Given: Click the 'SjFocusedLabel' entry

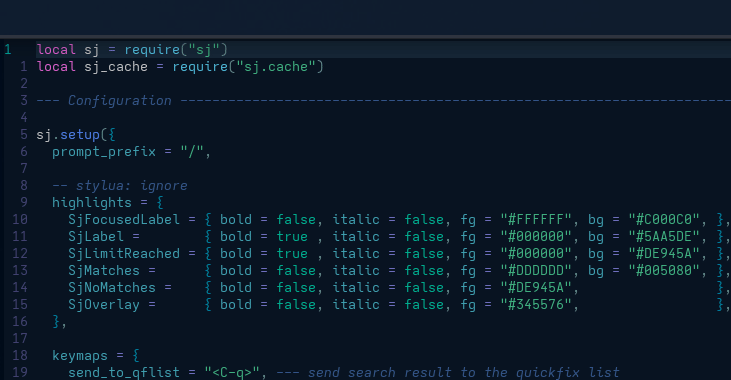Looking at the screenshot, I should (x=124, y=220).
